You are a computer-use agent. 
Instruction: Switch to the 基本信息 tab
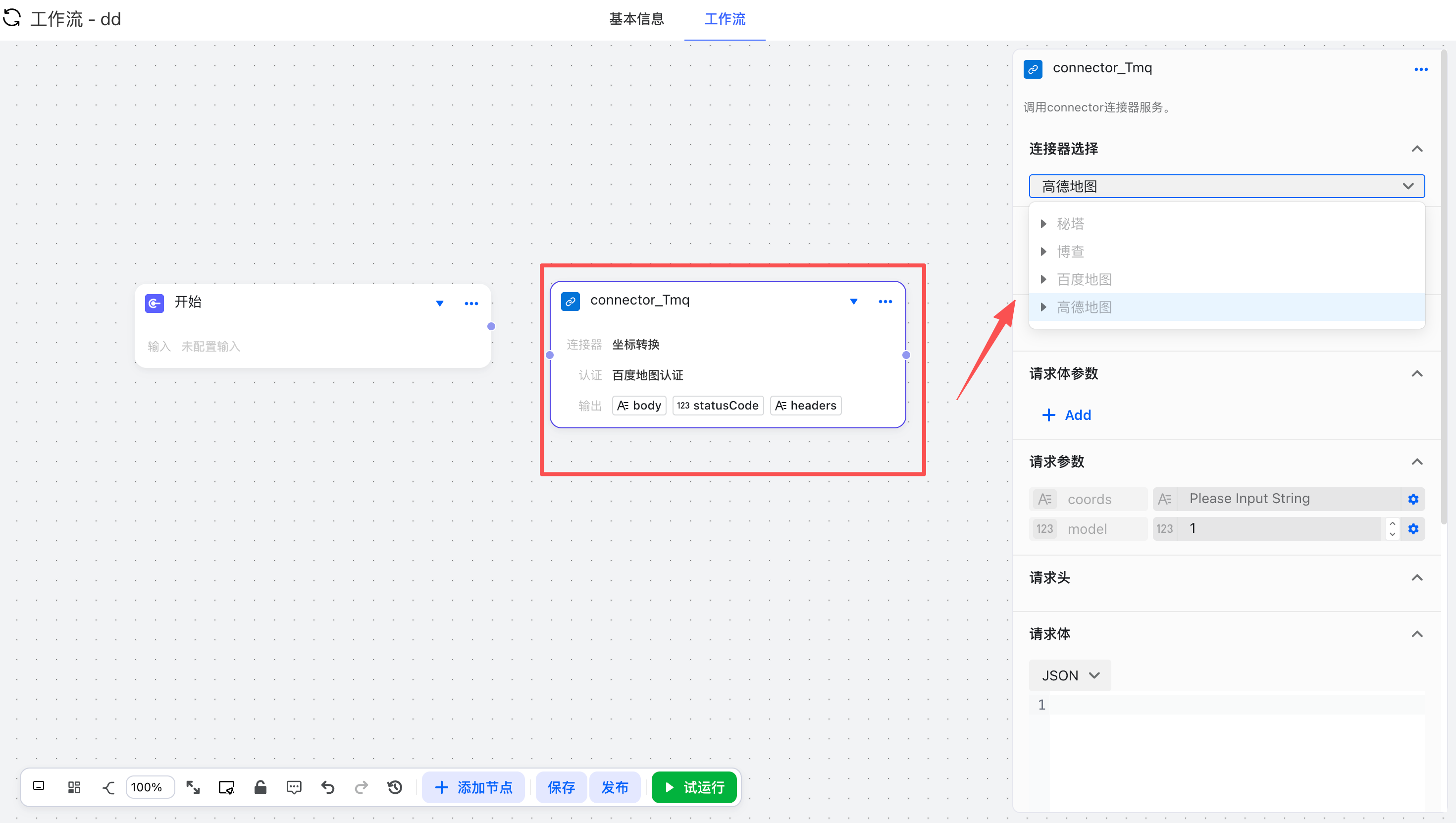tap(636, 19)
